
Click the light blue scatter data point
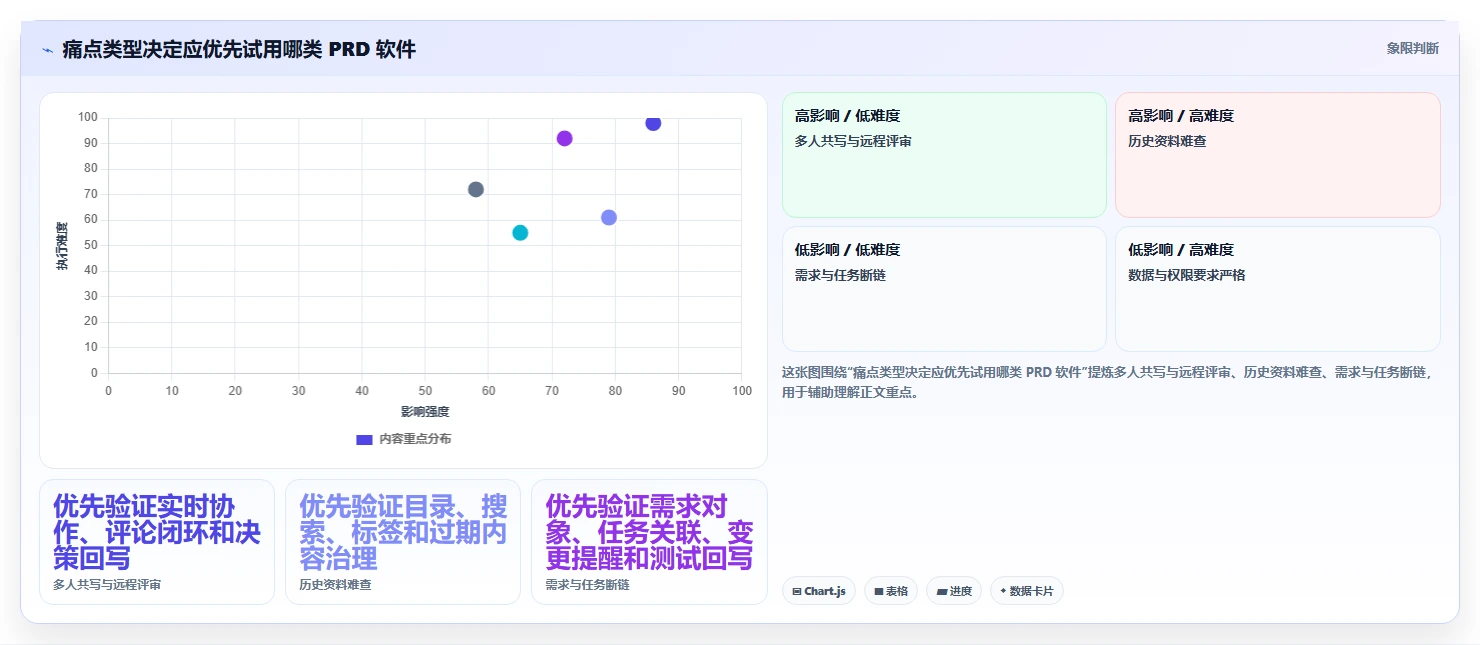(609, 217)
